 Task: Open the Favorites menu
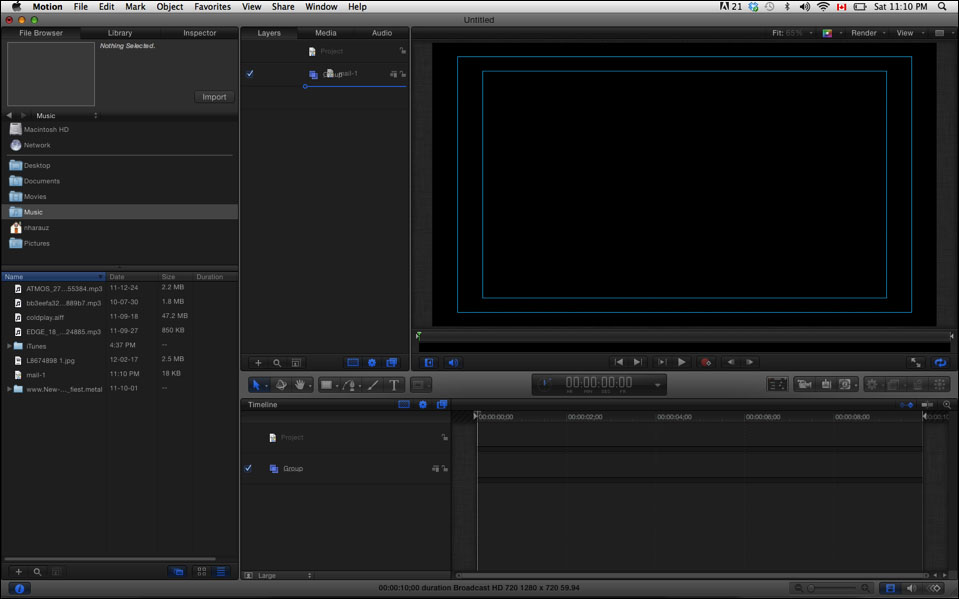(x=212, y=7)
